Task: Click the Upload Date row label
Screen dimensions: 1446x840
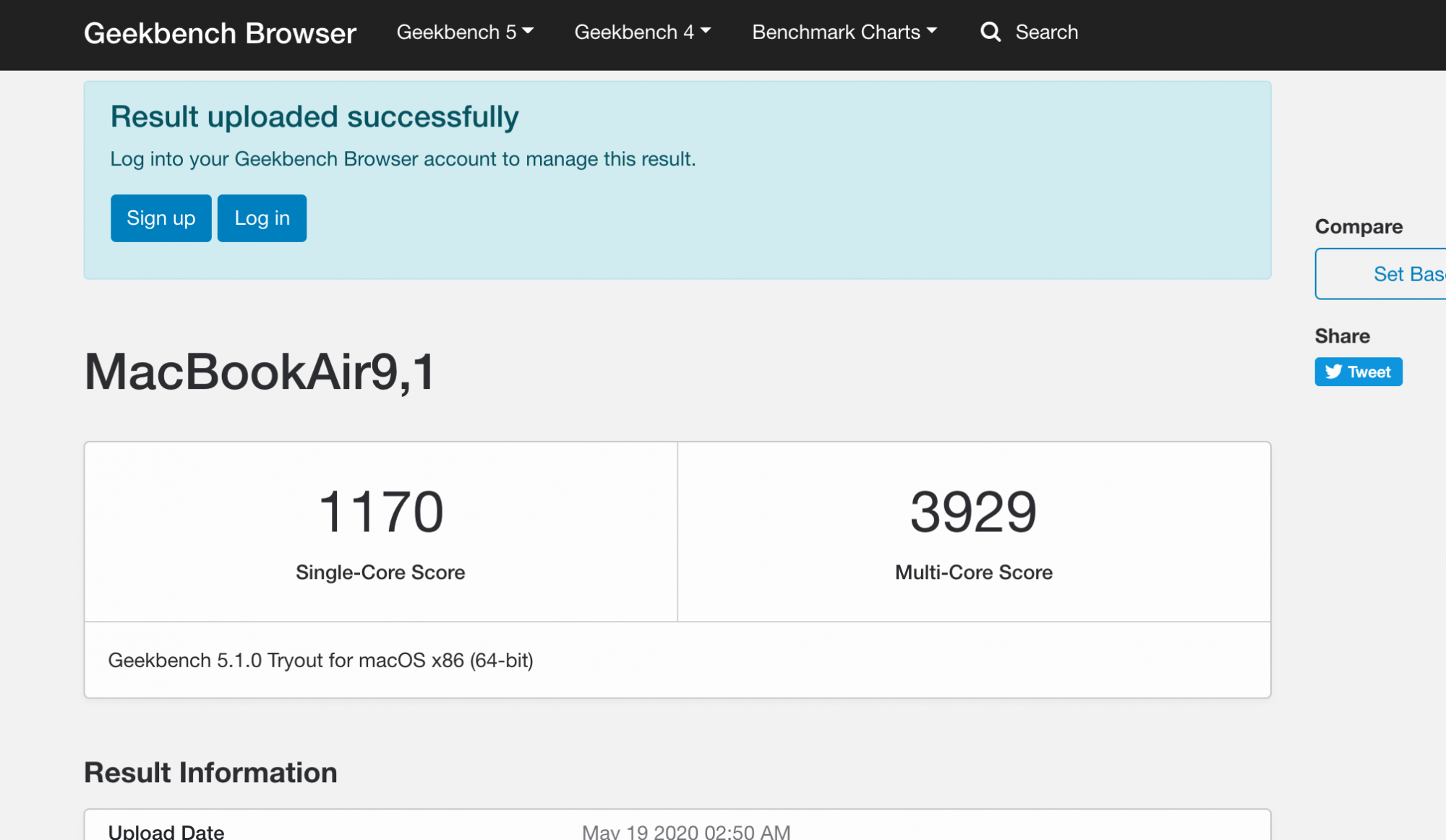Action: pyautogui.click(x=166, y=831)
